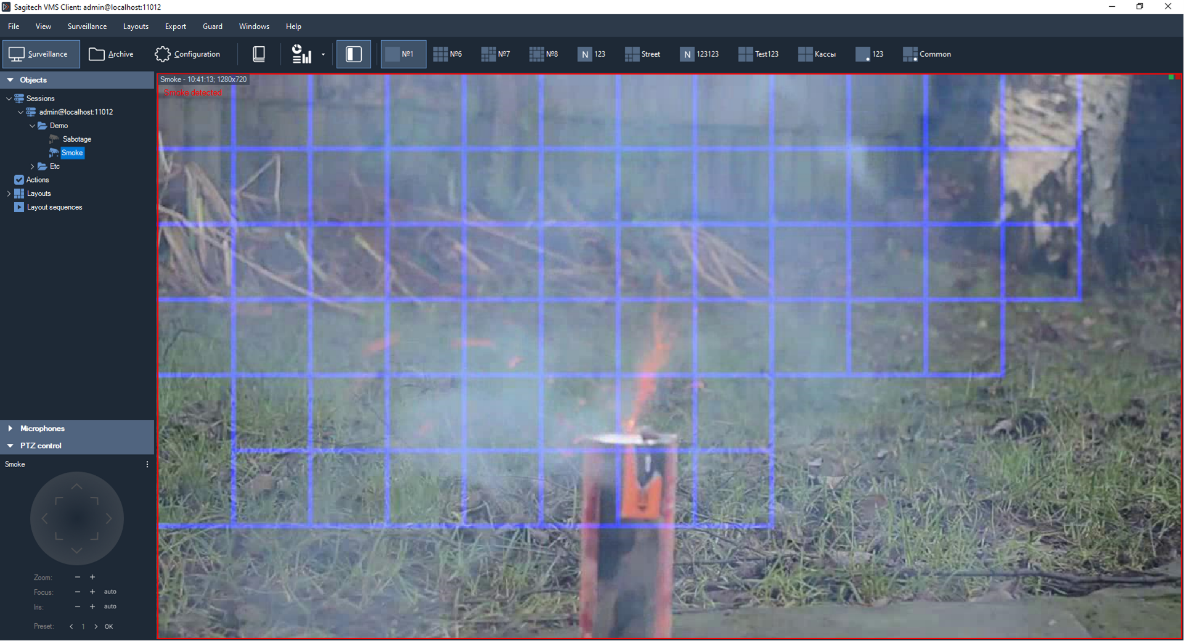Toggle the Actions checkbox item

point(19,180)
